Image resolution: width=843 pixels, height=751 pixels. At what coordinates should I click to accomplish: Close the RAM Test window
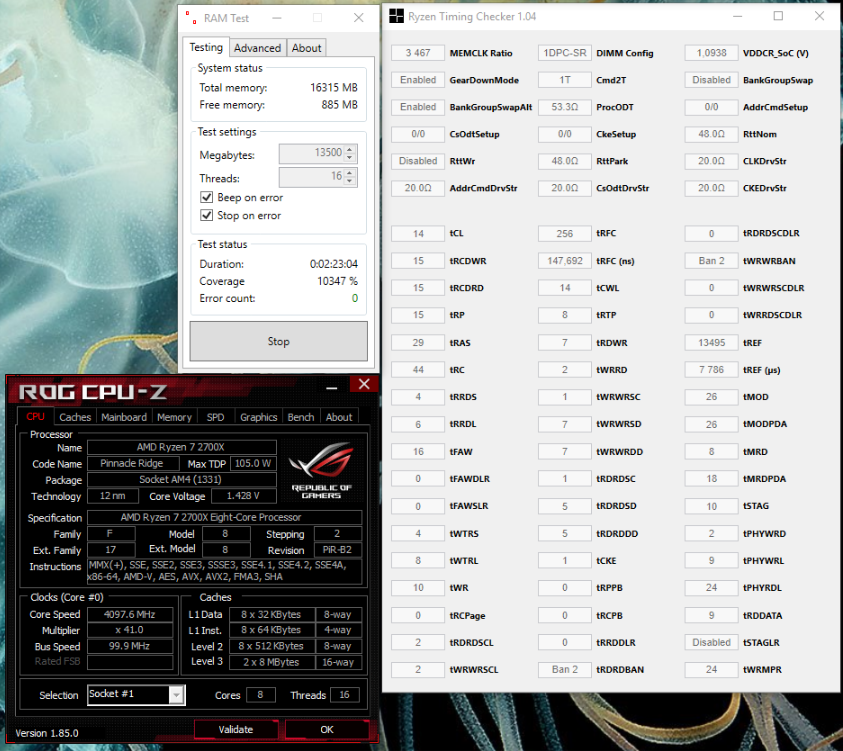point(359,18)
